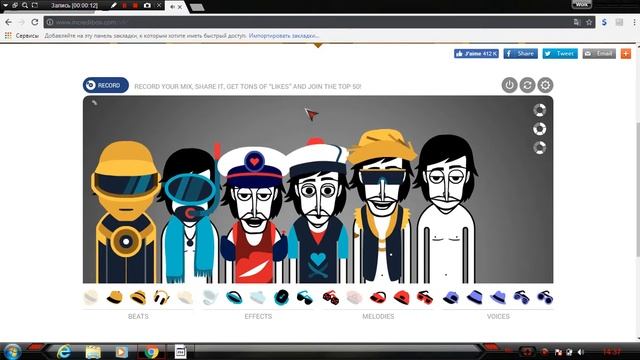Click the VOICES category label

tap(498, 316)
